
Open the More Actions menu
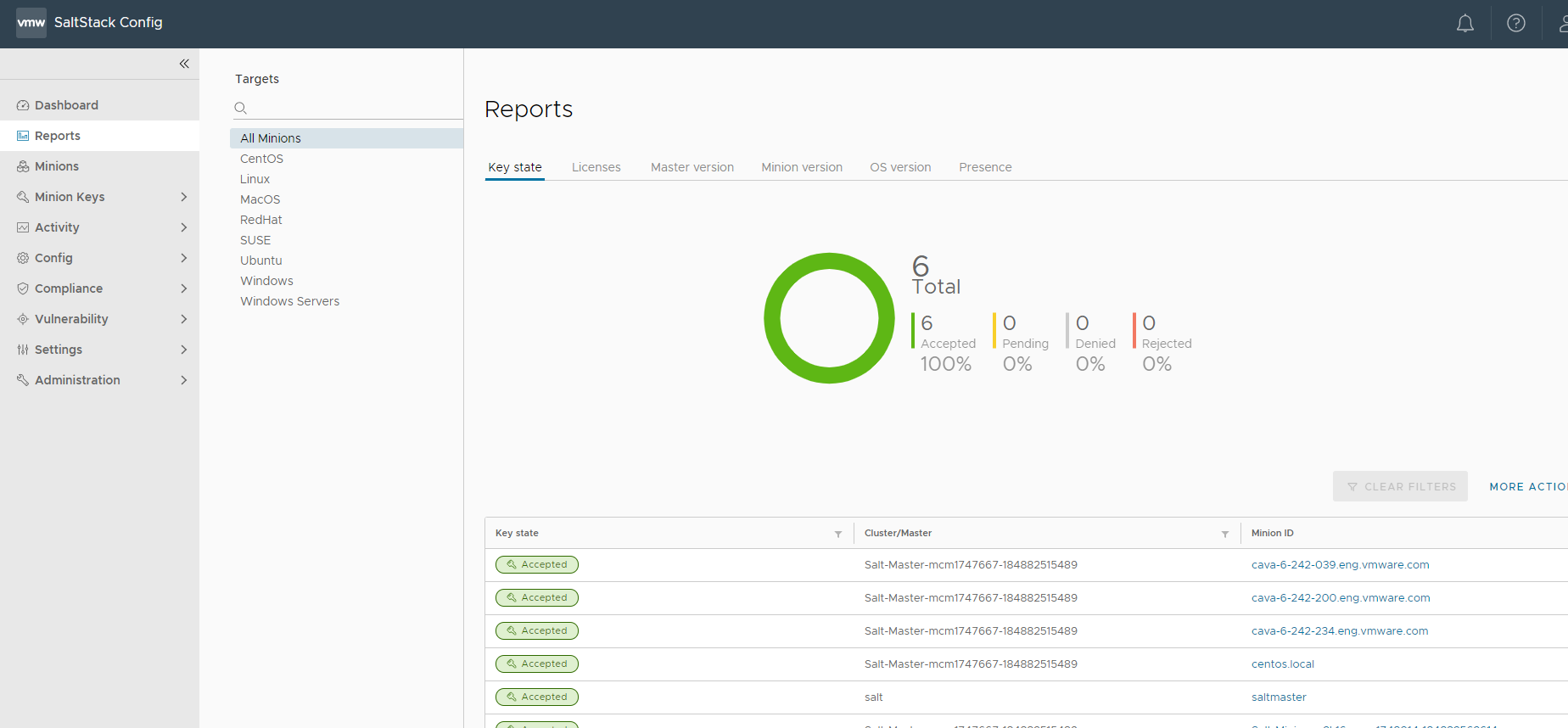tap(1528, 486)
